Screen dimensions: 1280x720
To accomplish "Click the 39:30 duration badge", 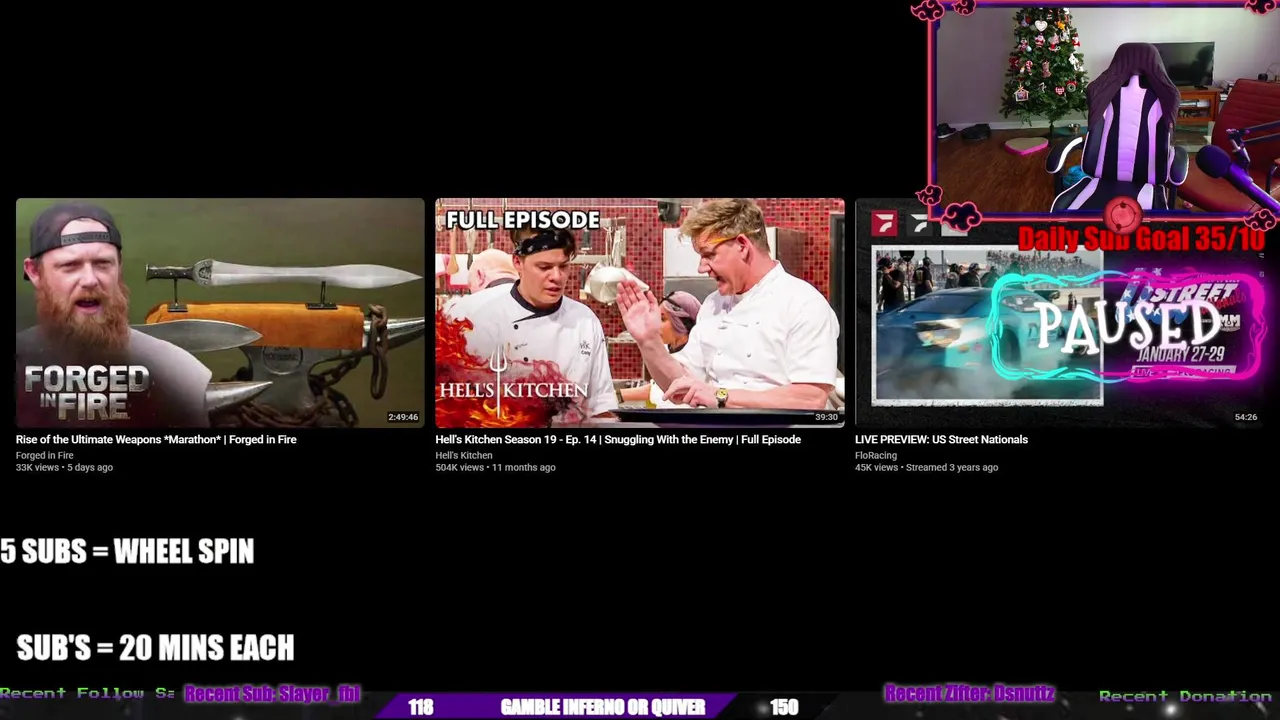I will [x=826, y=417].
